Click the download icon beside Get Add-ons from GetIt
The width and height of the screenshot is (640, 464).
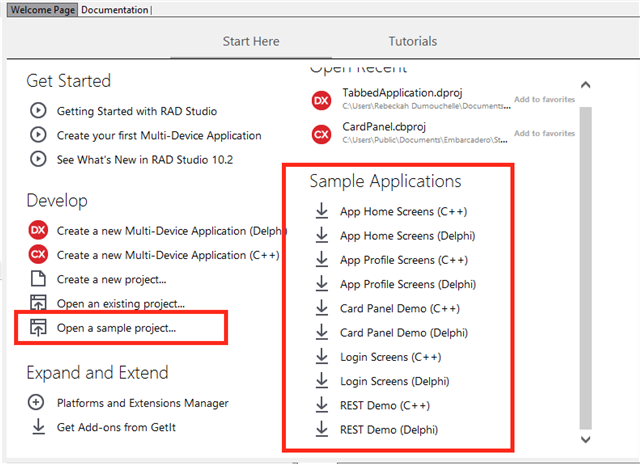pos(38,426)
